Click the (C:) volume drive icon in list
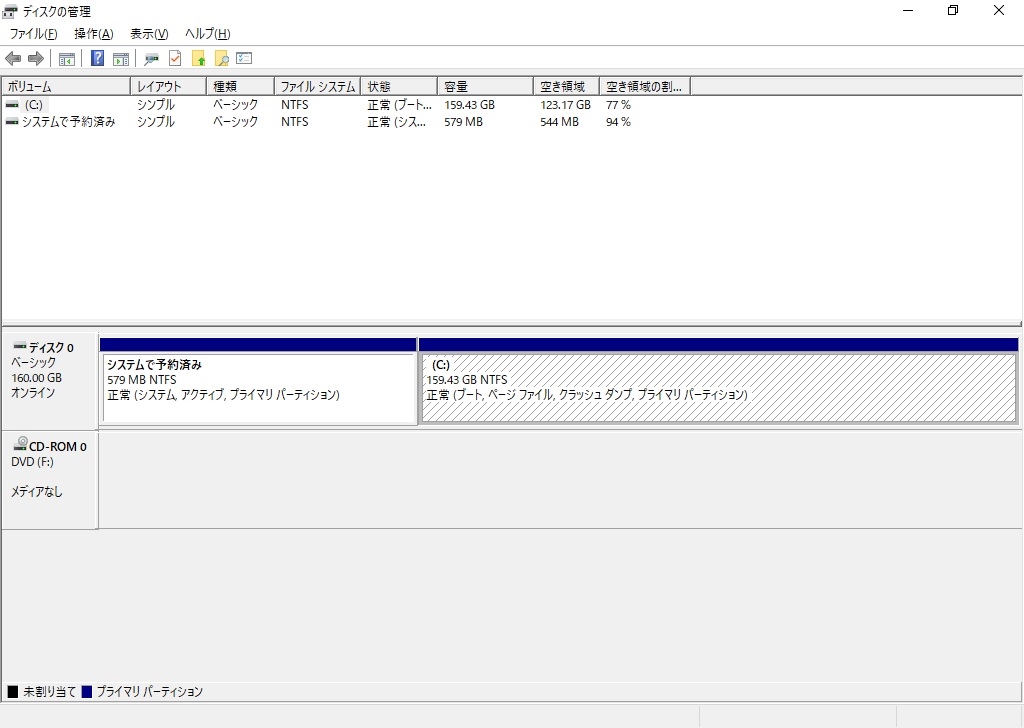Viewport: 1024px width, 728px height. pos(12,104)
